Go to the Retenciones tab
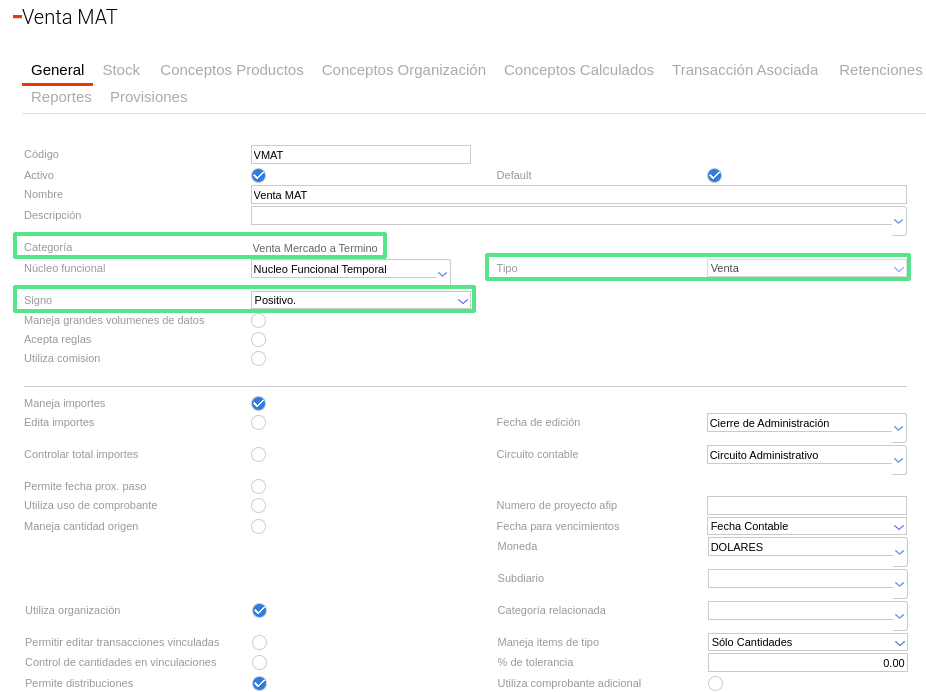Screen dimensions: 926x692 click(880, 70)
